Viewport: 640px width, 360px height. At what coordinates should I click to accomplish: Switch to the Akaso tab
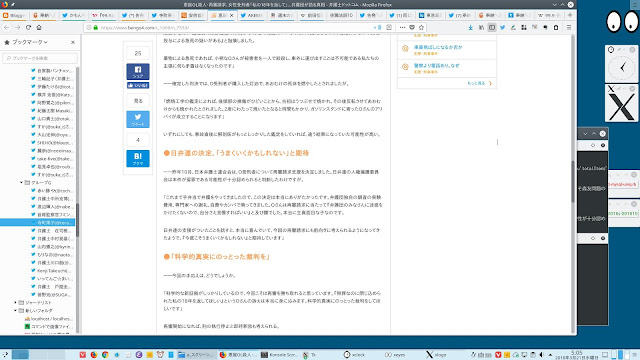point(252,16)
